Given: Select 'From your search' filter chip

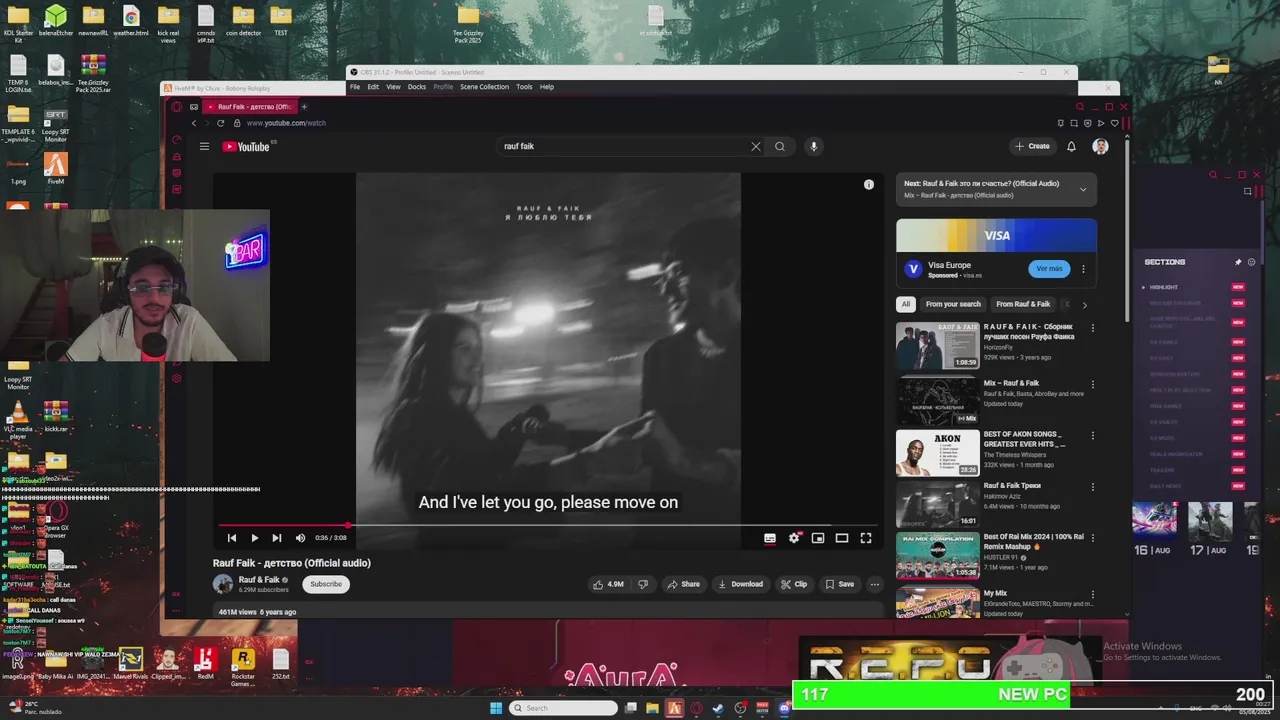Looking at the screenshot, I should coord(953,304).
